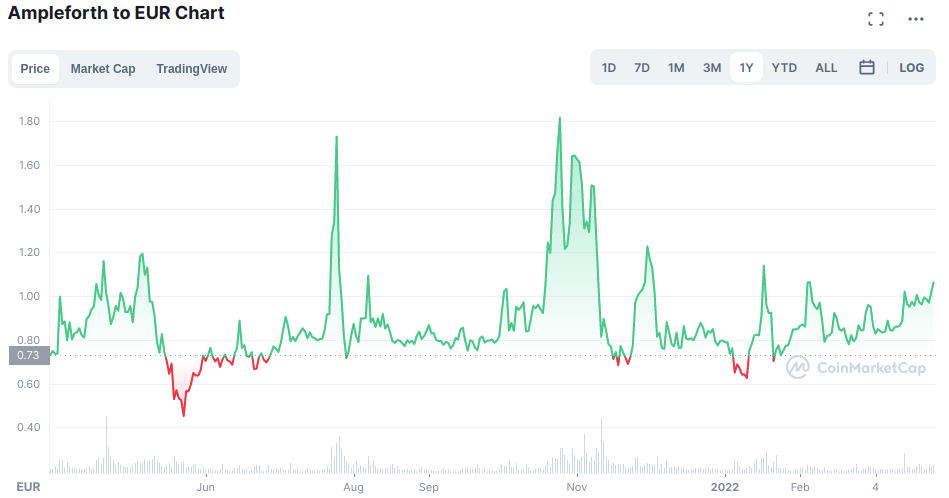
Task: Open the three-dot more options menu
Action: [916, 19]
